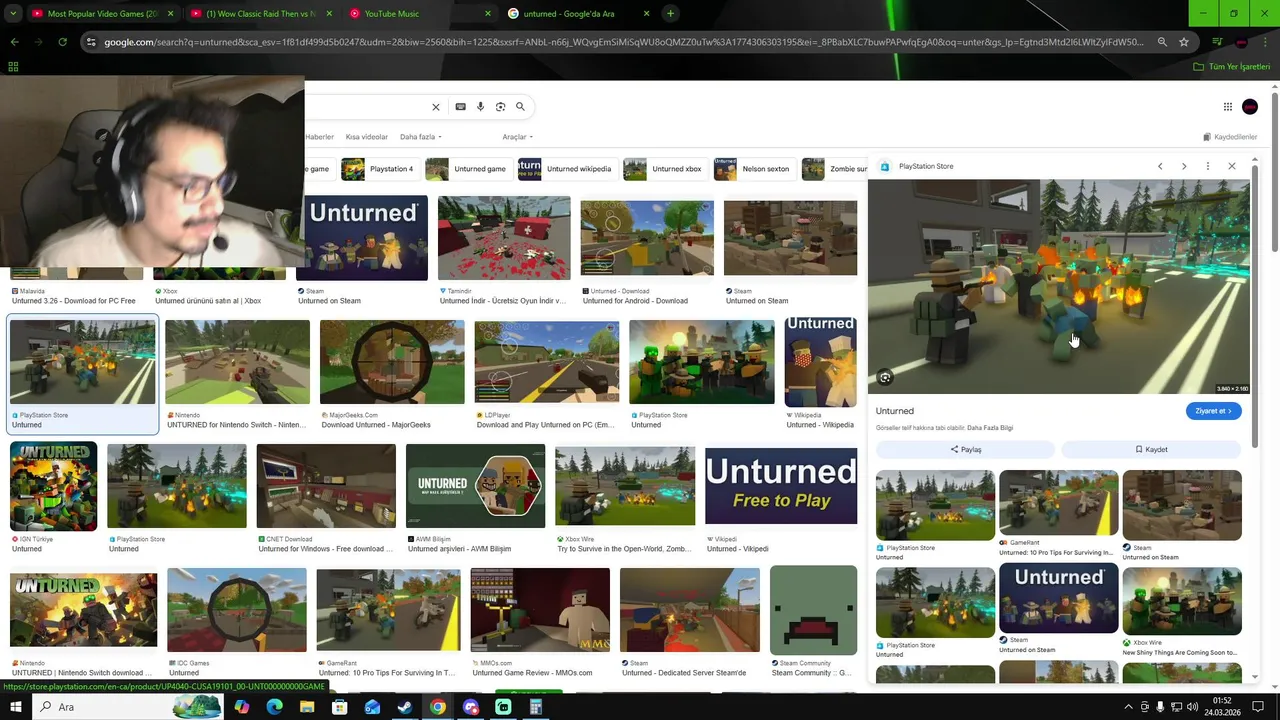The image size is (1280, 720).
Task: Select the Kısa videolar search filter
Action: pyautogui.click(x=367, y=137)
